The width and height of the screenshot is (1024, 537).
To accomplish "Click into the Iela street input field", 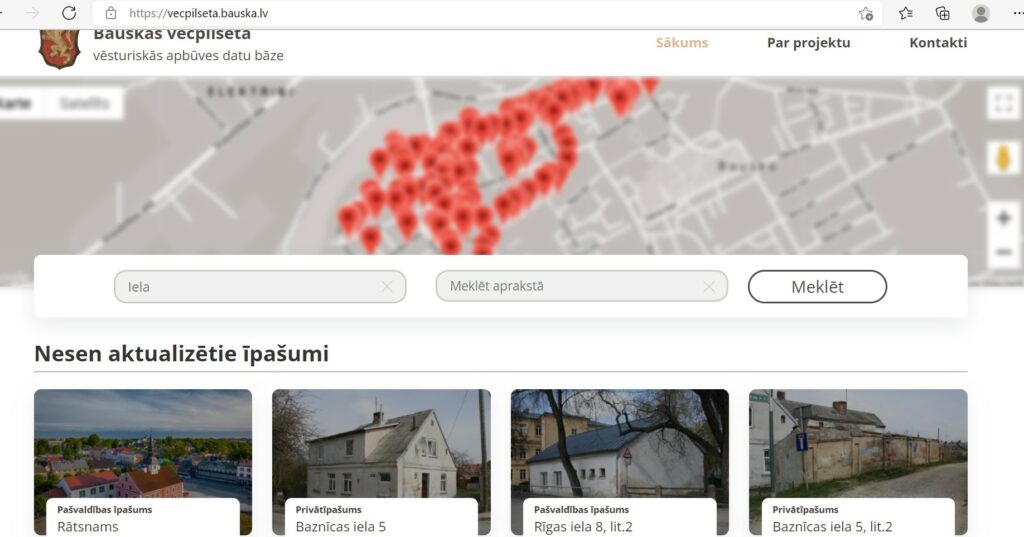I will (250, 287).
